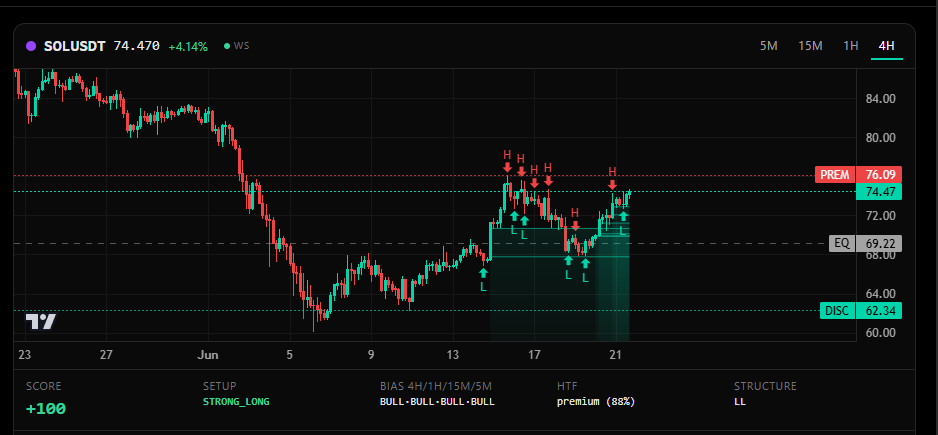Click the SCORE heading label
The height and width of the screenshot is (435, 938).
(x=44, y=387)
